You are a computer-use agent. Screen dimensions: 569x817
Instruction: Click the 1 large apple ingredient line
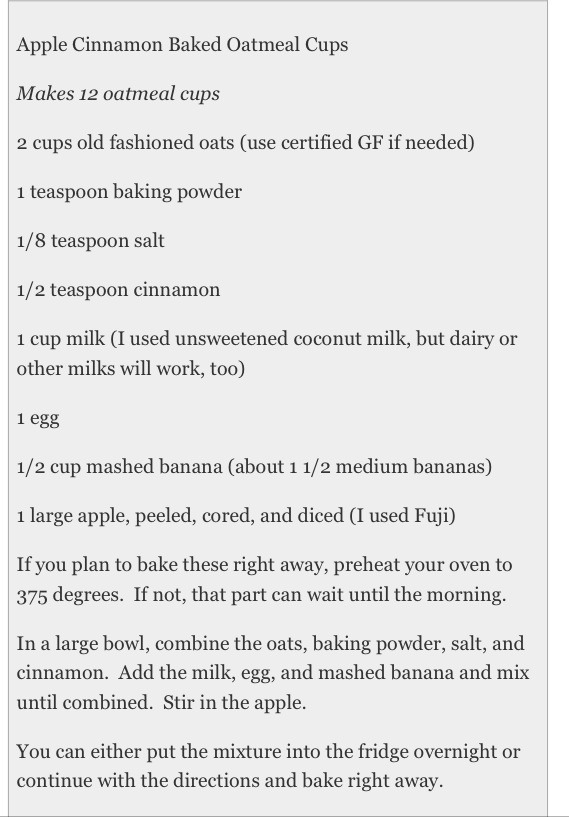[236, 516]
